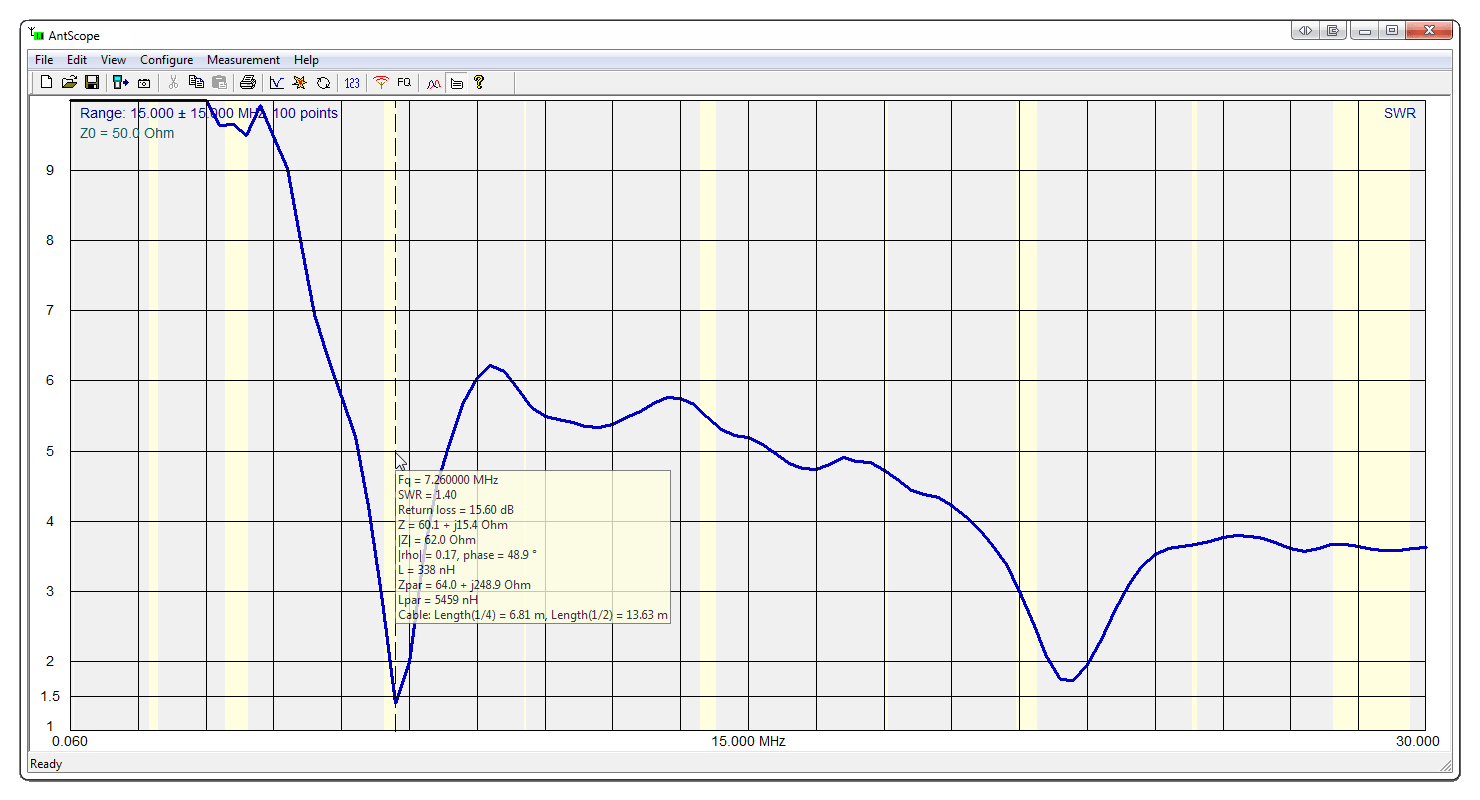Open the Measurement menu
The width and height of the screenshot is (1480, 800).
tap(243, 60)
